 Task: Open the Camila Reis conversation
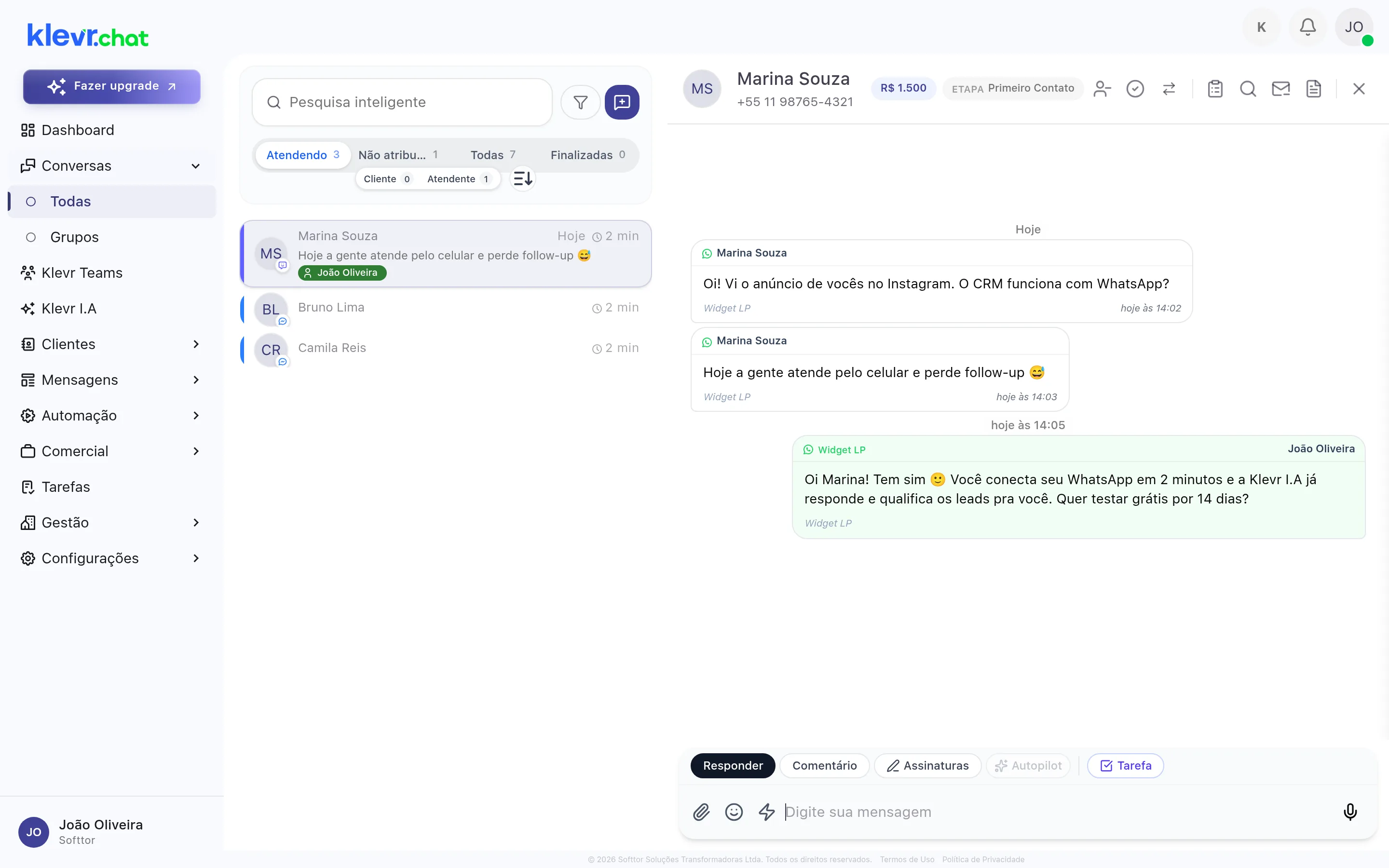click(x=446, y=349)
